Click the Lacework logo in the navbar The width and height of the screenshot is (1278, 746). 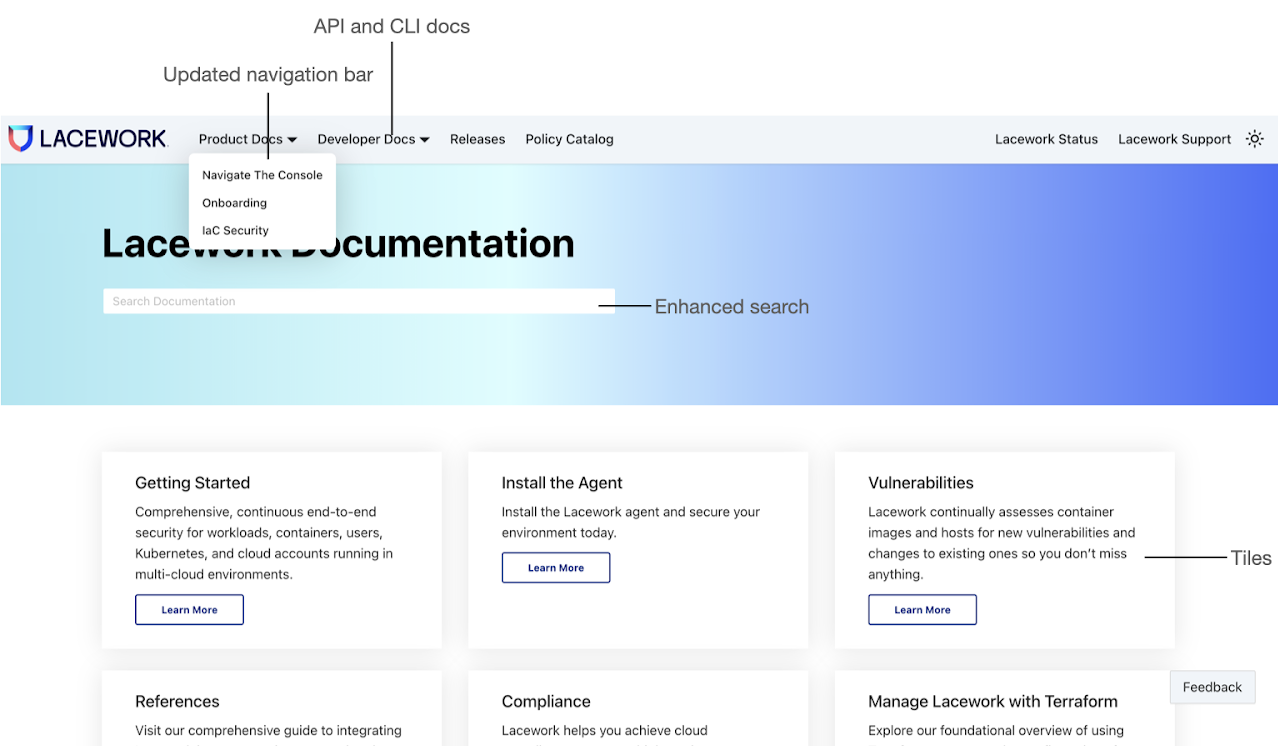point(88,139)
